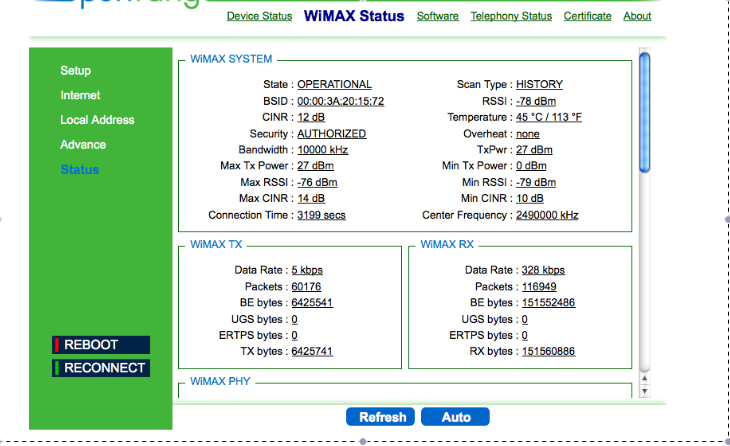Image resolution: width=730 pixels, height=446 pixels.
Task: Choose Local Address in the sidebar
Action: pyautogui.click(x=97, y=120)
